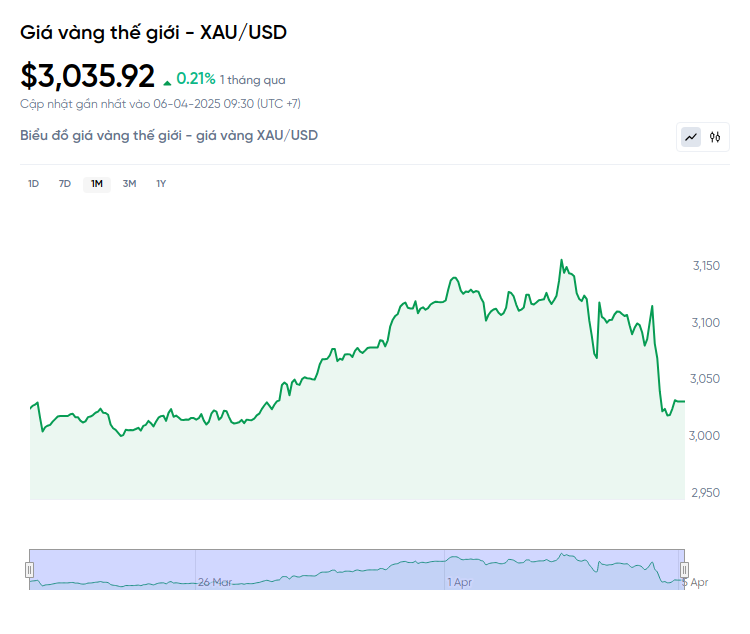
Task: Click the right navigator range handle
Action: (685, 569)
